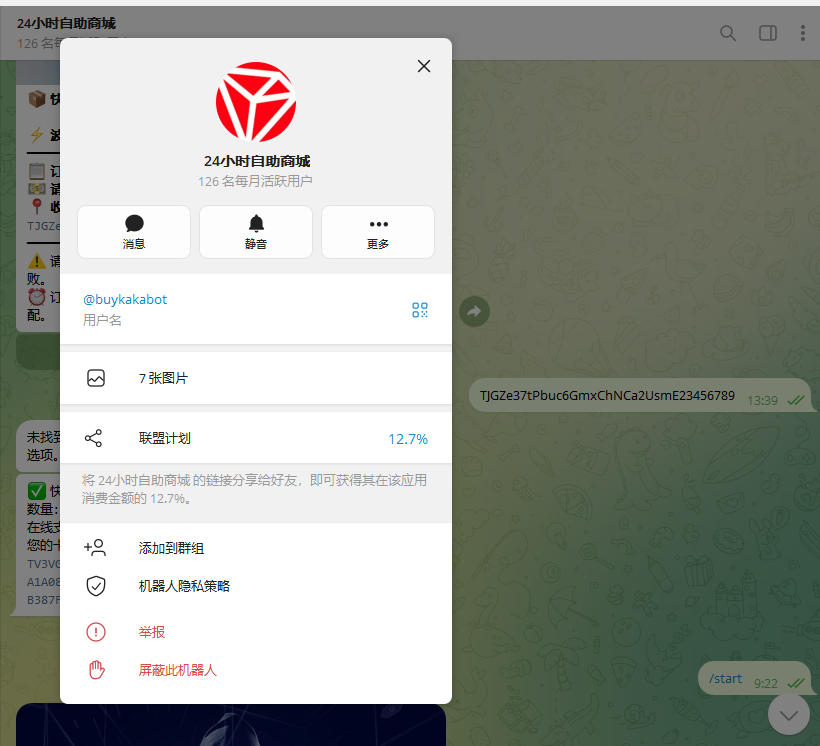Click the 12.7% commission value
Viewport: 820px width, 746px height.
pos(408,439)
